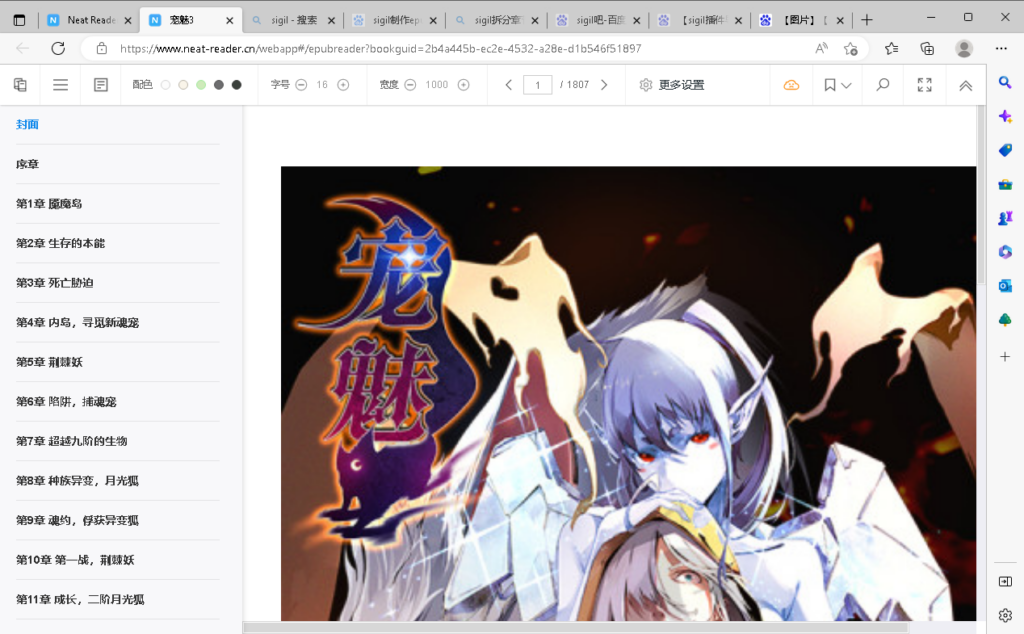Open browser settings and more menu
1024x634 pixels.
click(1001, 48)
